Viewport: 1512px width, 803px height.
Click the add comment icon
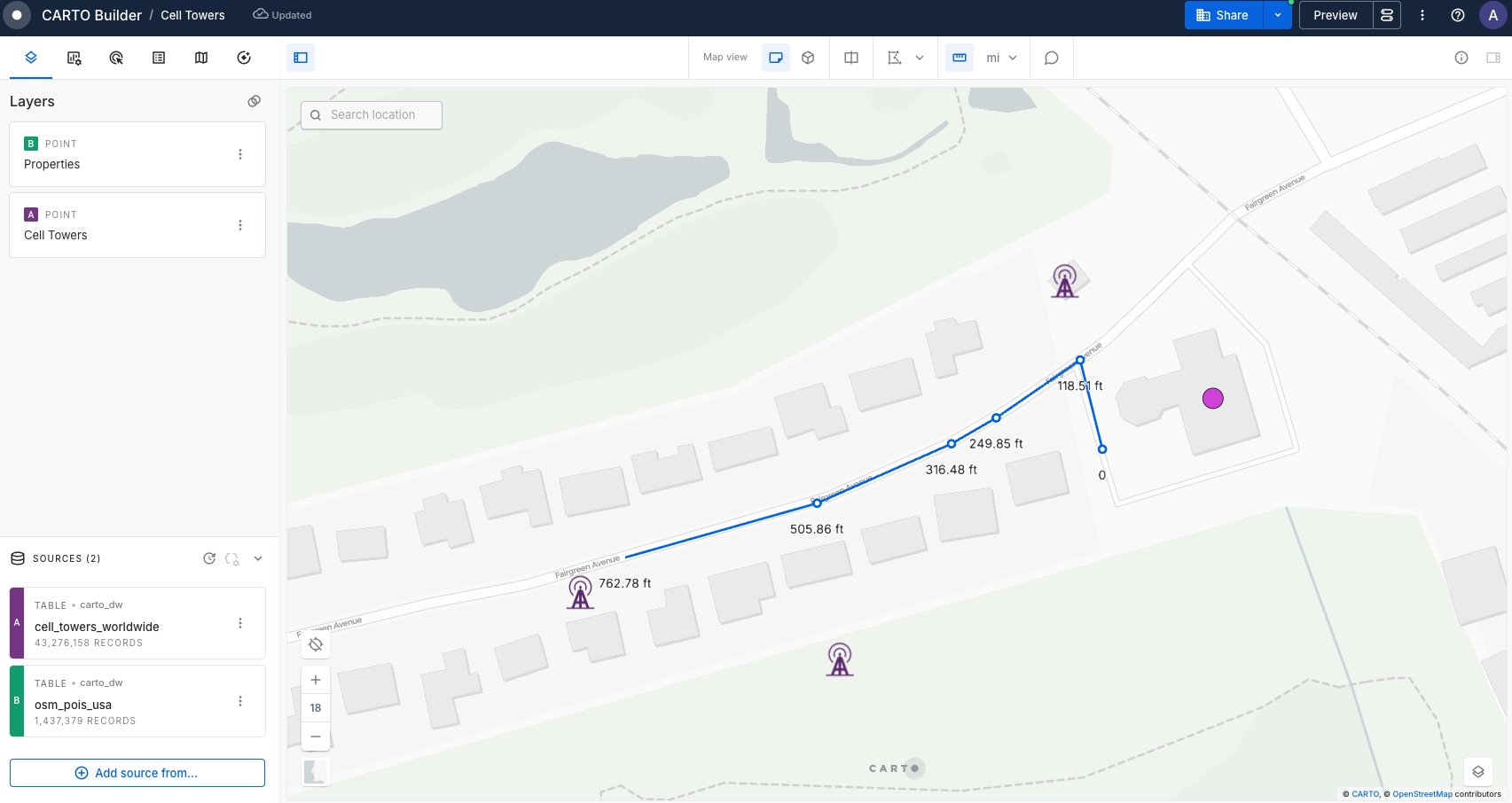pos(1052,58)
